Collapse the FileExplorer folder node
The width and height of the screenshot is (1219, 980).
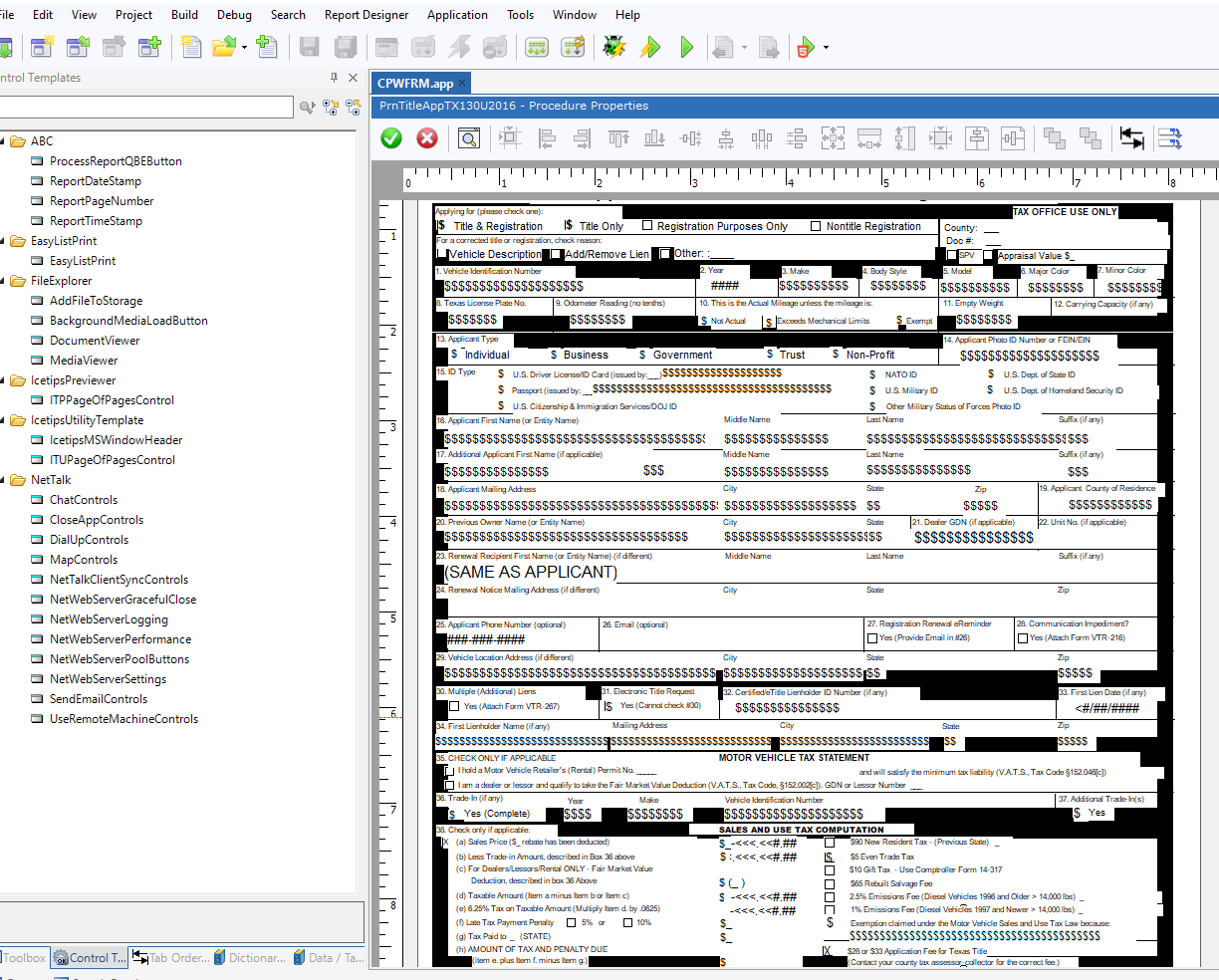click(2, 281)
